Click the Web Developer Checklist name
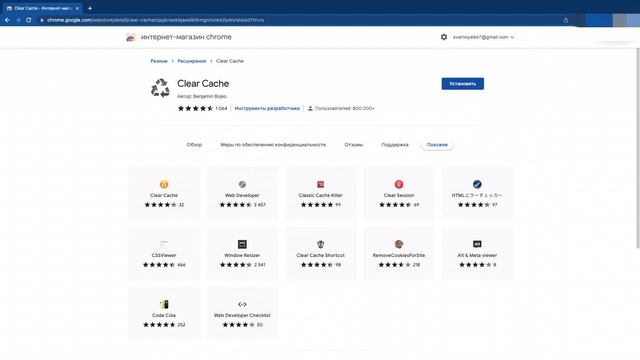This screenshot has height=360, width=640. click(242, 315)
